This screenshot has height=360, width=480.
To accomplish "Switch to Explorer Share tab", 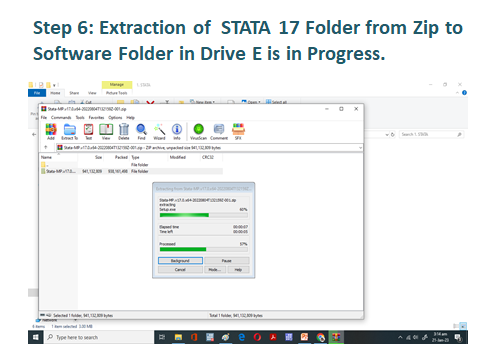I will (x=74, y=93).
